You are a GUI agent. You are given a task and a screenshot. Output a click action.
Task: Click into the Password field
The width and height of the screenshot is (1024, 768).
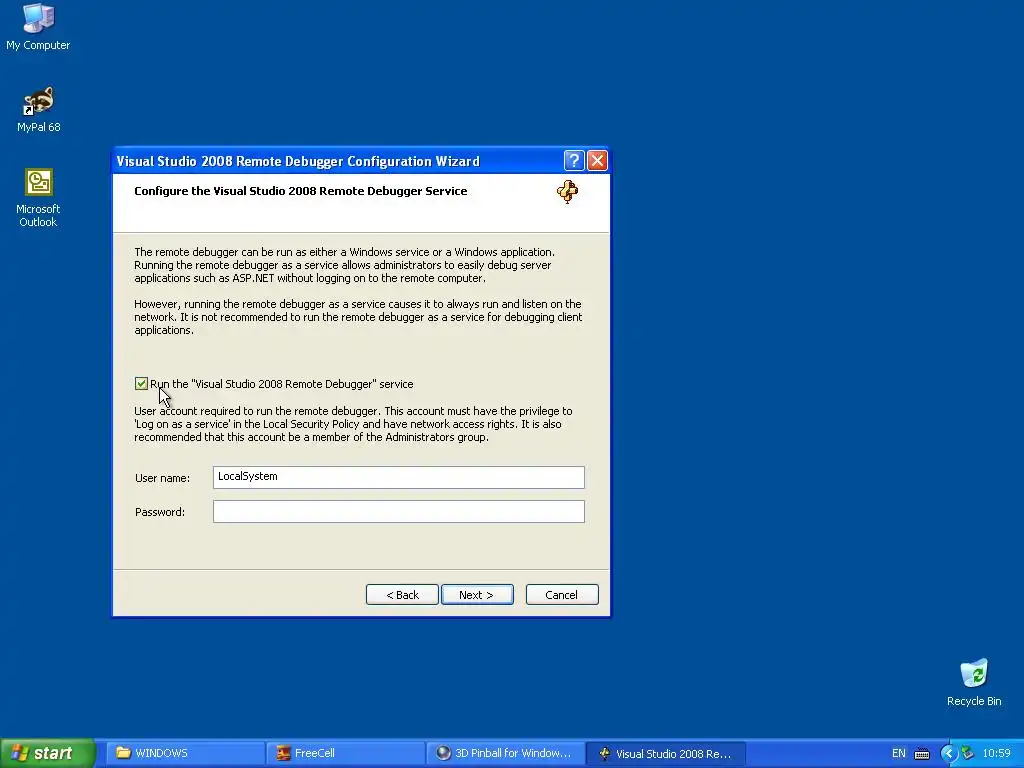[398, 511]
